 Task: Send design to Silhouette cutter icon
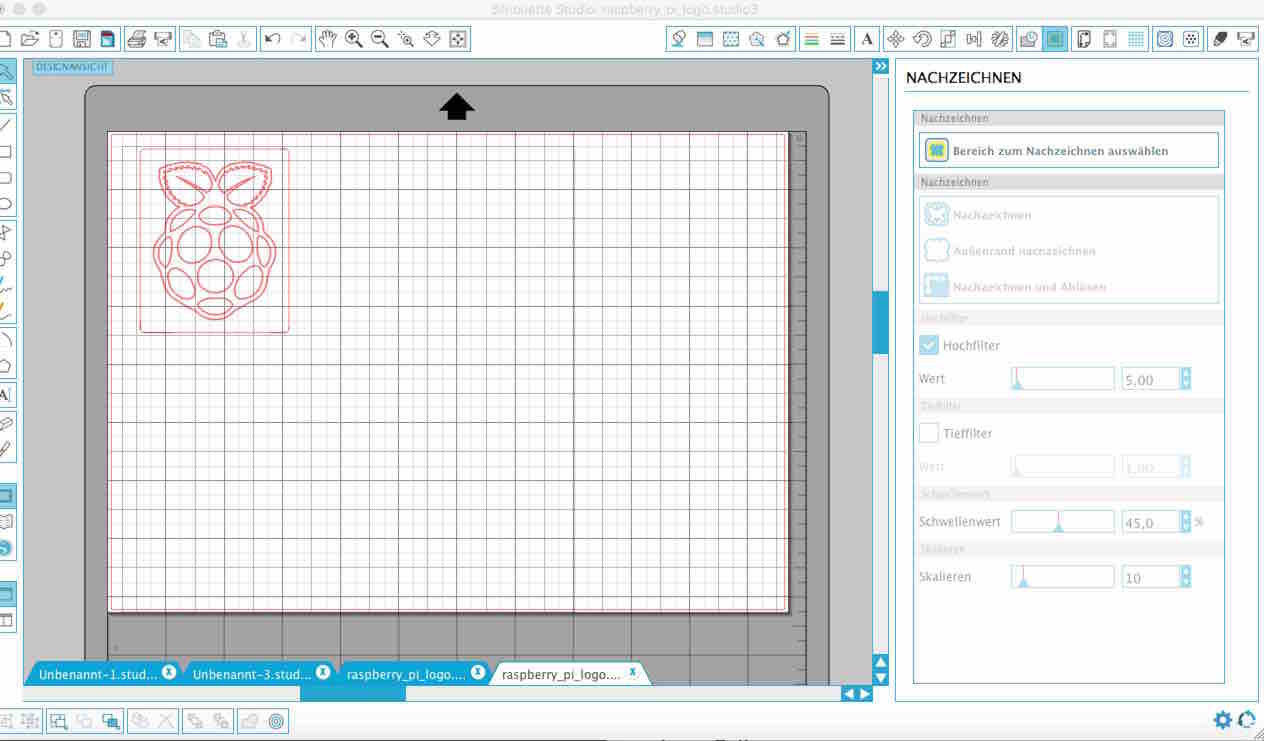(x=163, y=39)
